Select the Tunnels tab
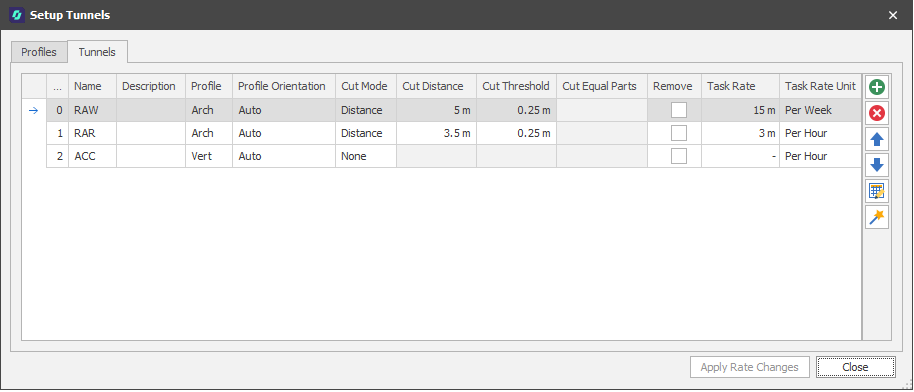Image resolution: width=914 pixels, height=392 pixels. pyautogui.click(x=97, y=52)
